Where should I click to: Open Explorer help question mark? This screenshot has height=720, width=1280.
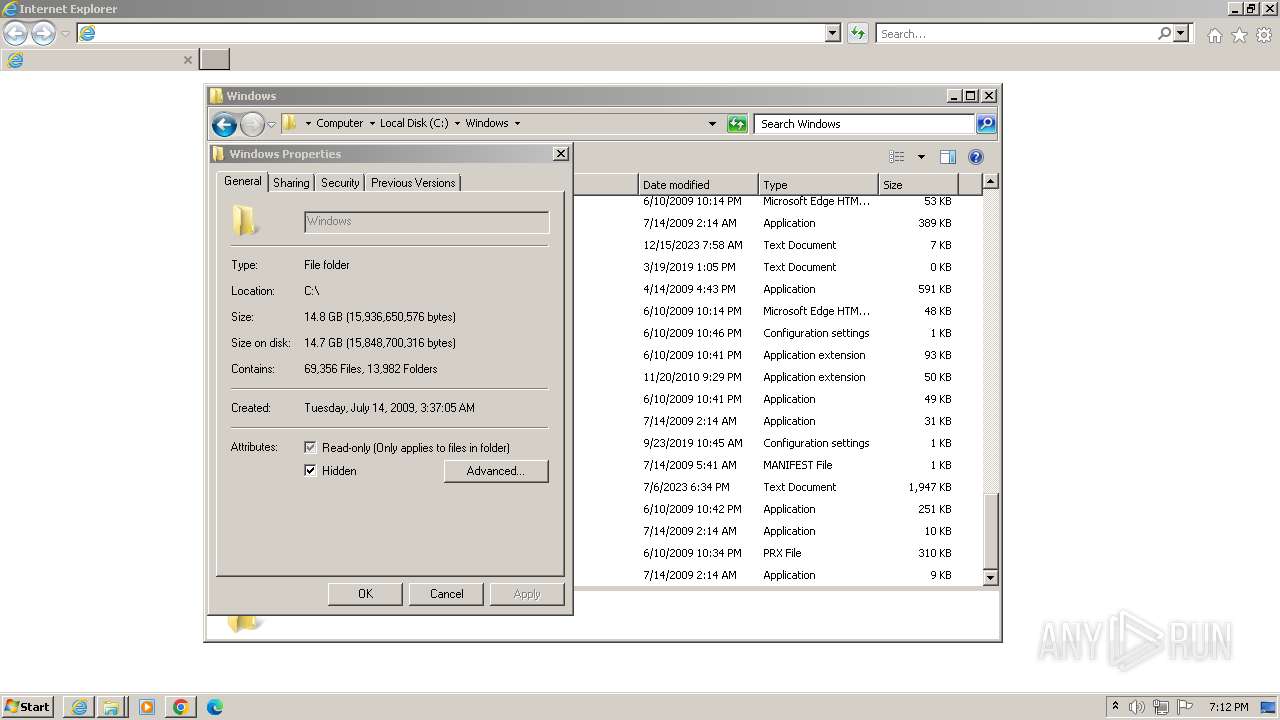pyautogui.click(x=976, y=157)
